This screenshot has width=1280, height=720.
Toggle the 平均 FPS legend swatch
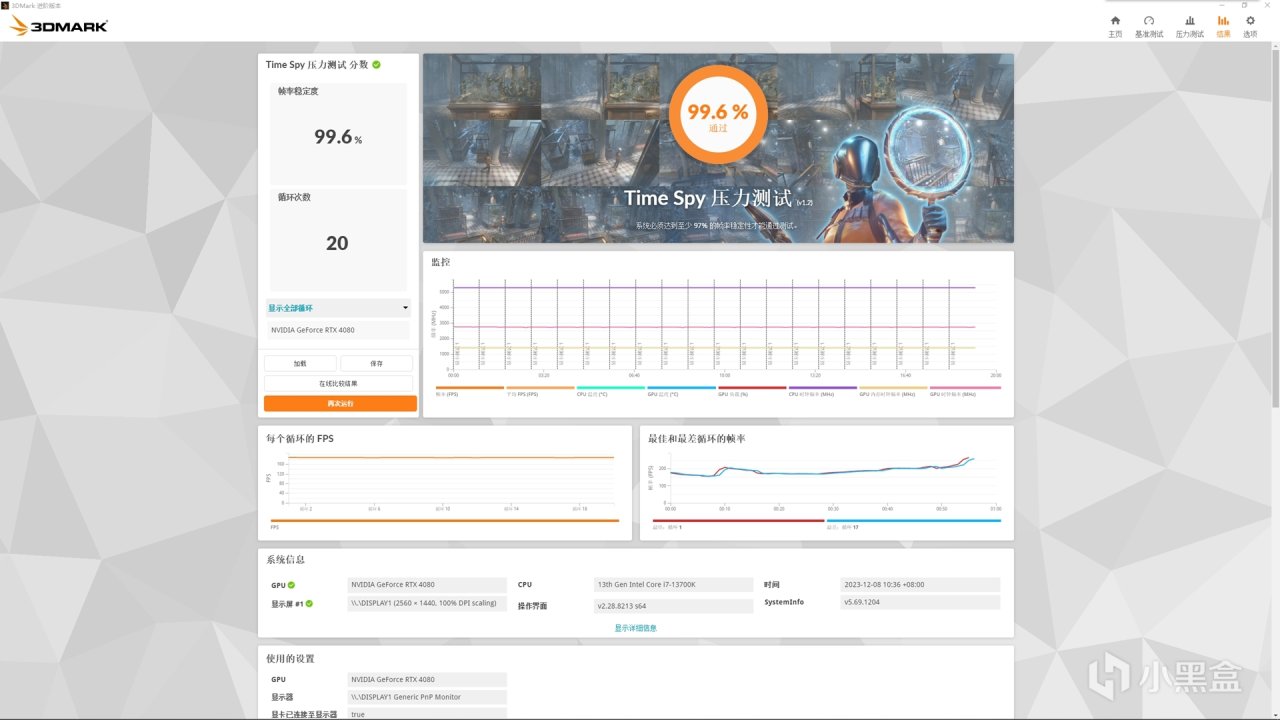[x=540, y=388]
